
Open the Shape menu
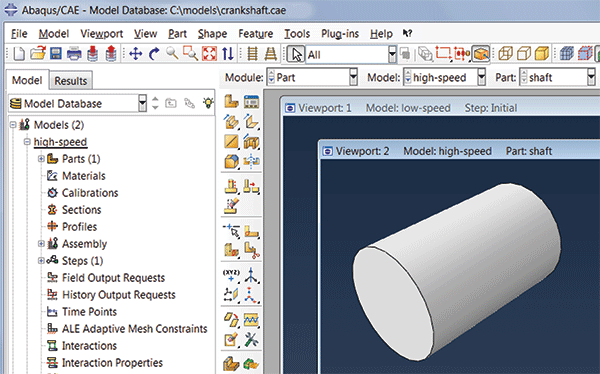click(212, 34)
